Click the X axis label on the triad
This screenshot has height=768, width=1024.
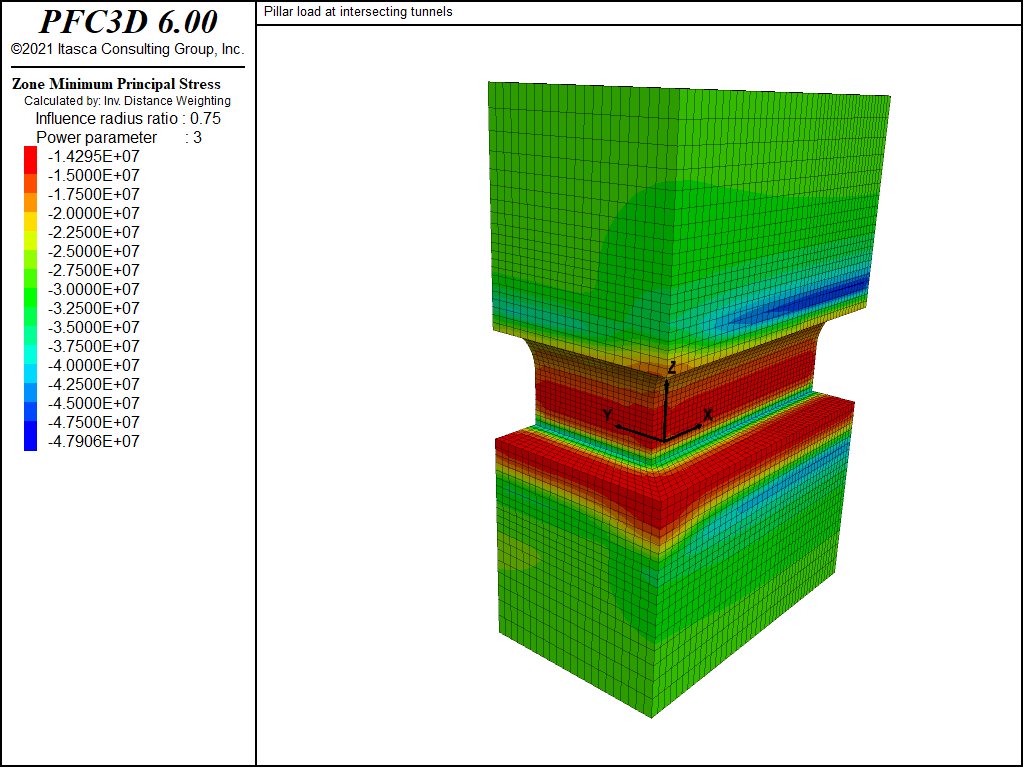point(708,415)
